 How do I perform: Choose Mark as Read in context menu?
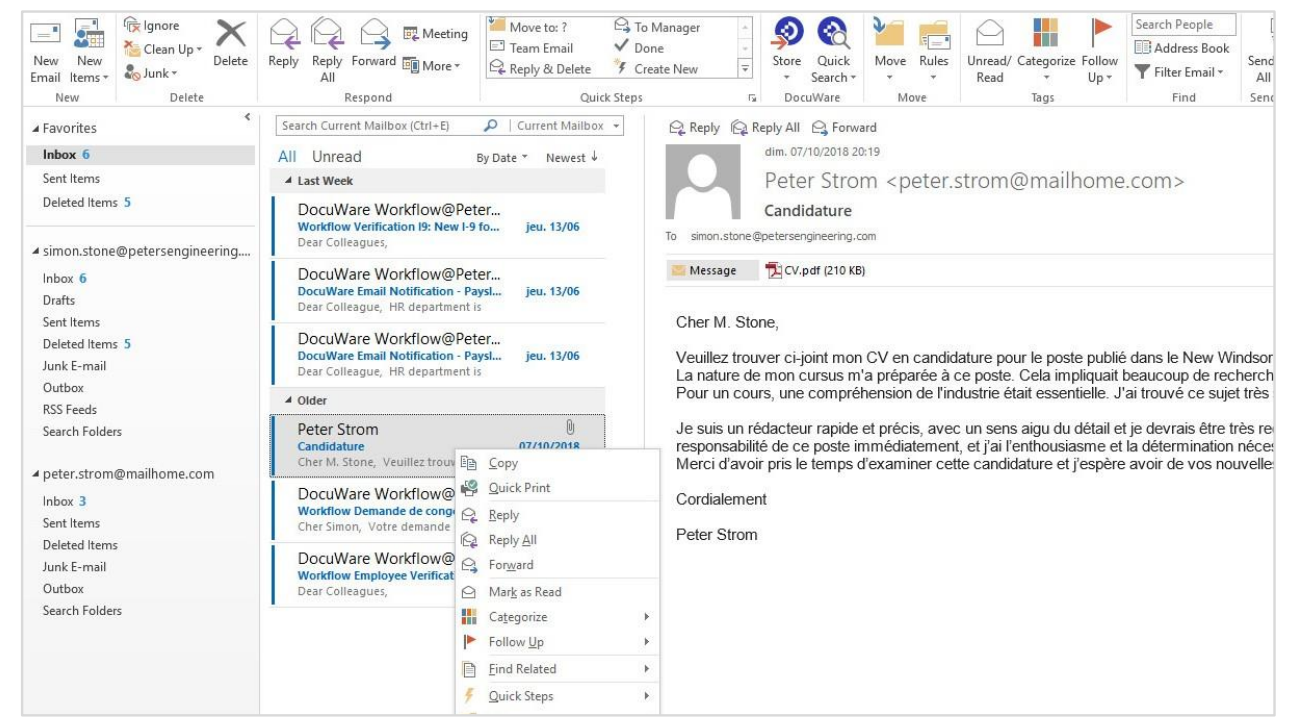524,592
